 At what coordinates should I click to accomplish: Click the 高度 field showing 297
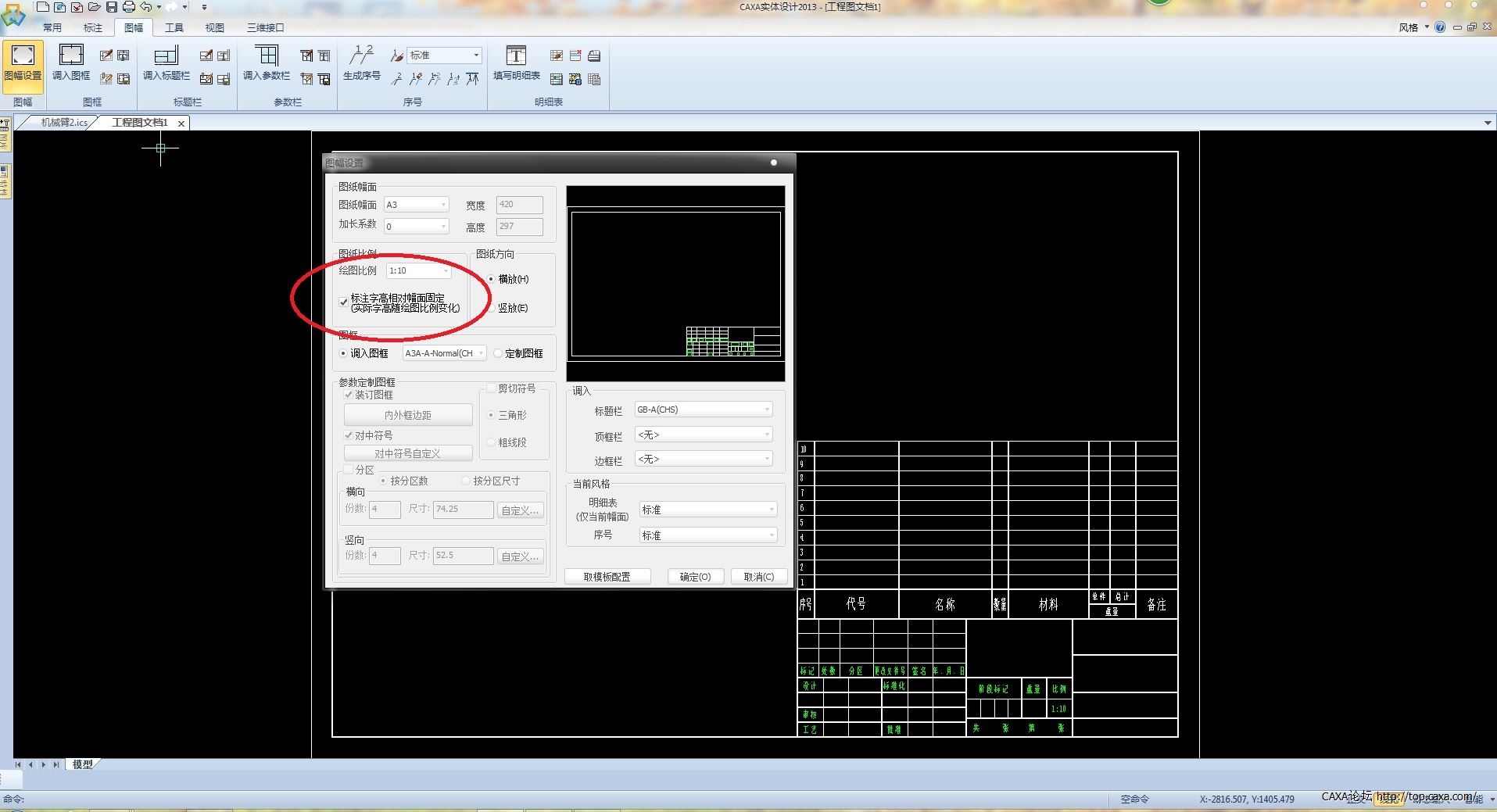[519, 227]
